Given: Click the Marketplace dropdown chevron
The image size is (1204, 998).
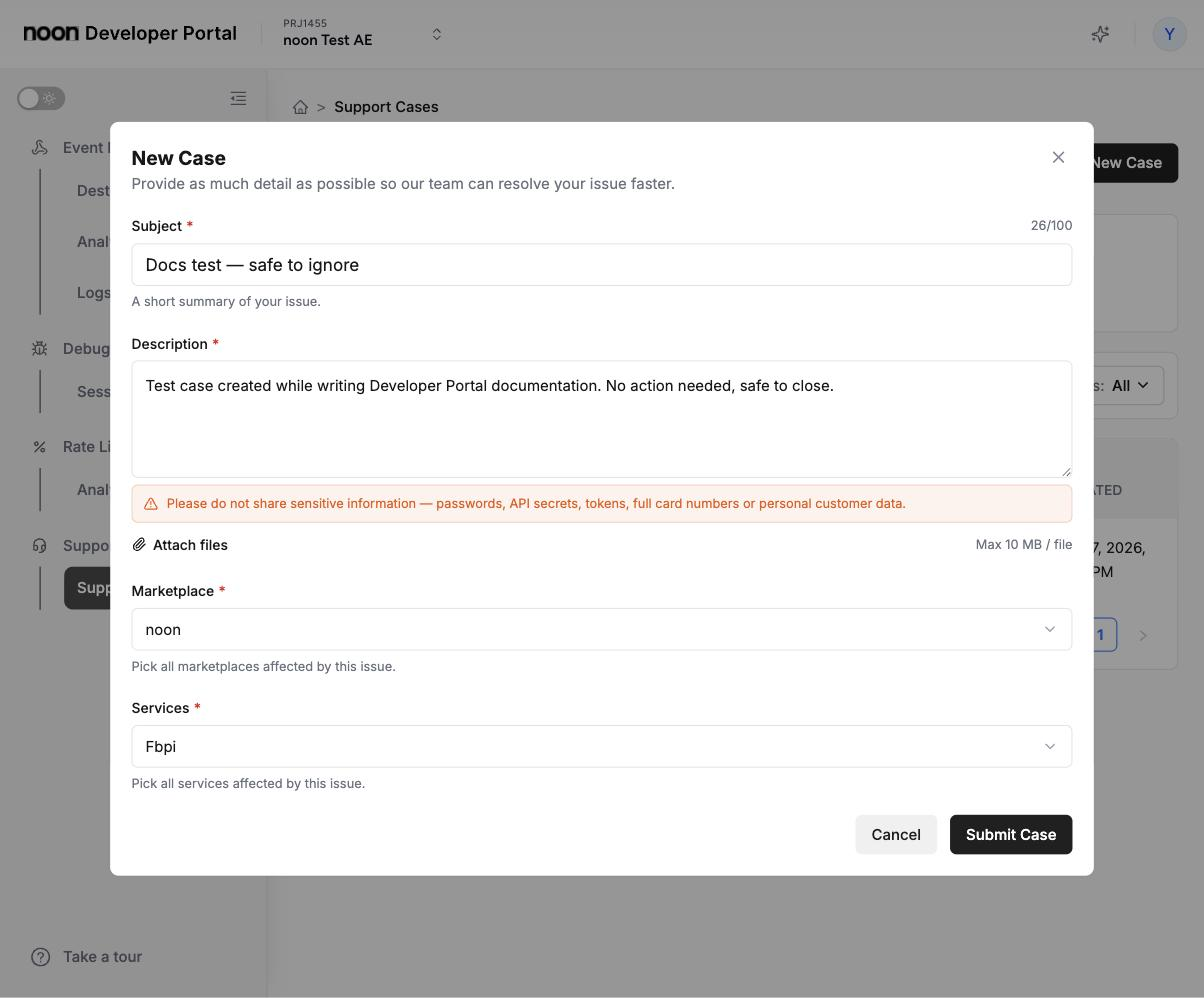Looking at the screenshot, I should 1050,629.
